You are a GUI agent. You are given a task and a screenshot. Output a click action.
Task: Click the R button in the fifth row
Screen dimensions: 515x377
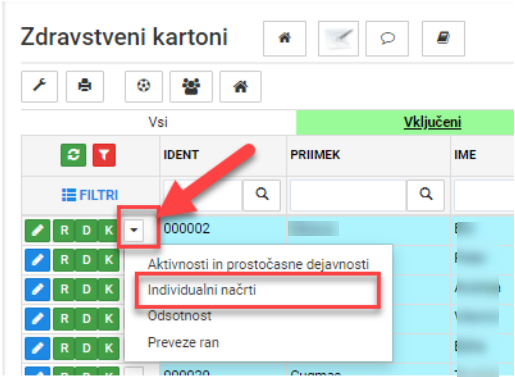click(64, 348)
